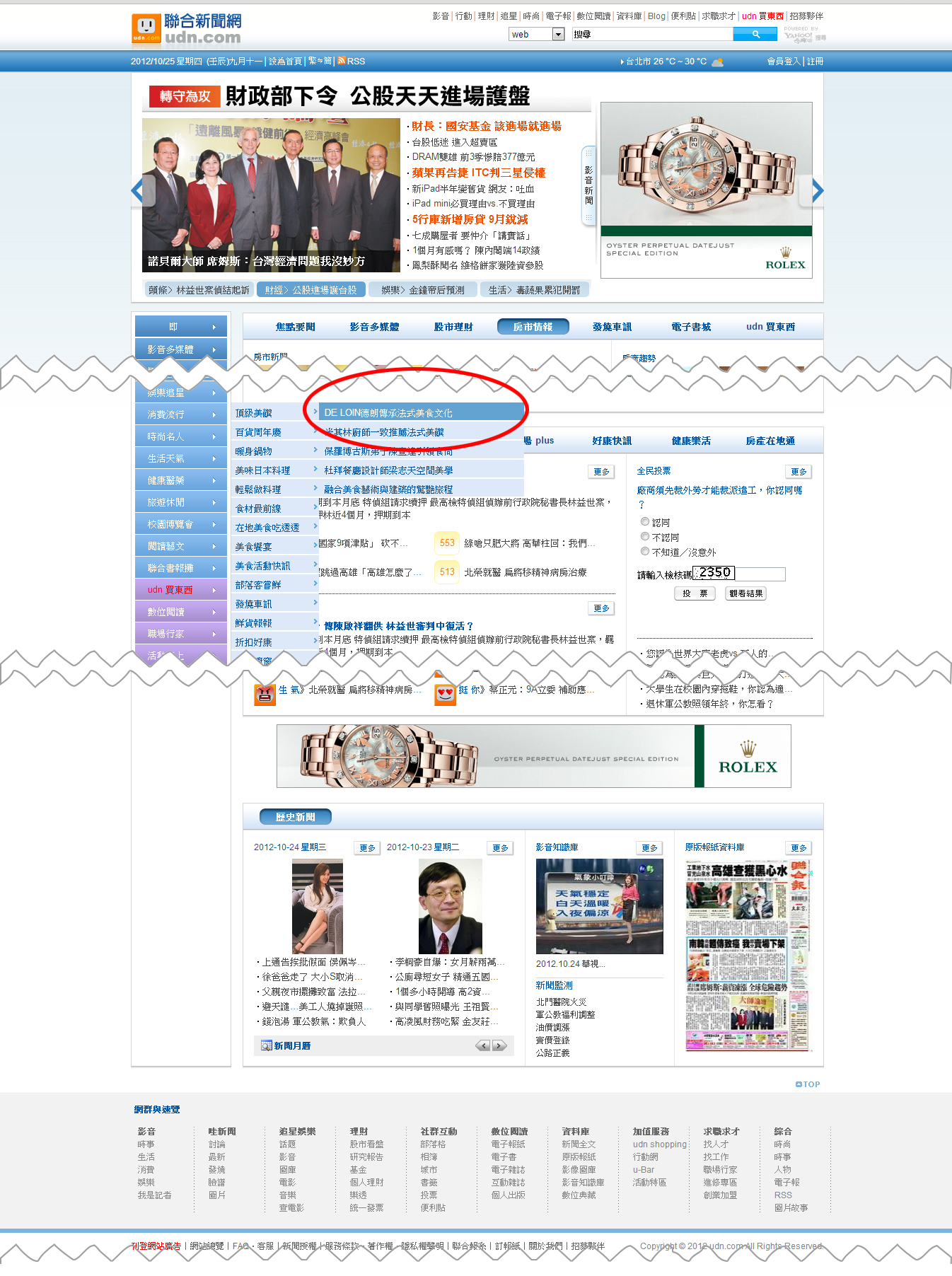Click 更多 next to 影音知識庫
Screen dimensions: 952x1276
649,847
